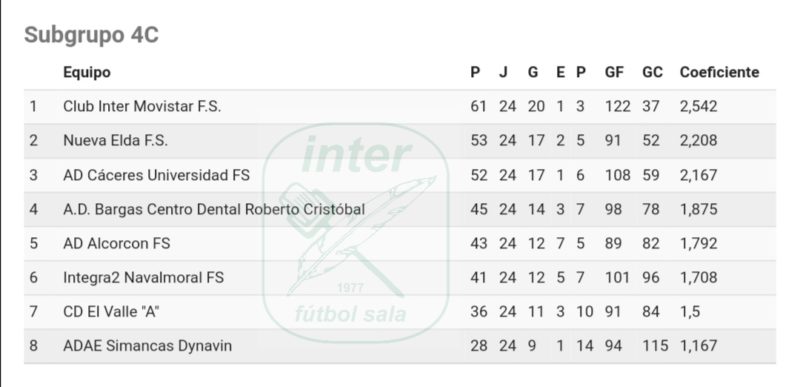Viewport: 800px width, 387px height.
Task: Select the Integra2 Navalmoral FS row
Action: click(399, 277)
